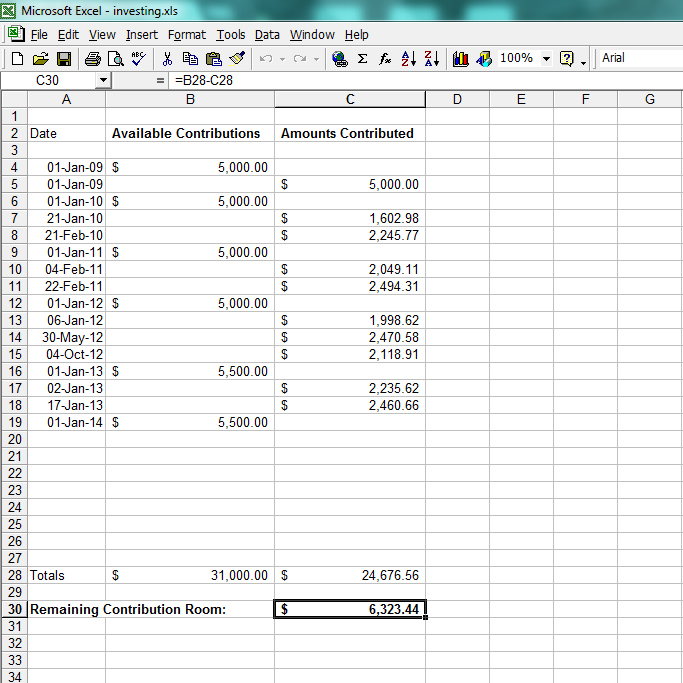Insert Hyperlink globe icon
Viewport: 683px width, 683px height.
pos(339,58)
